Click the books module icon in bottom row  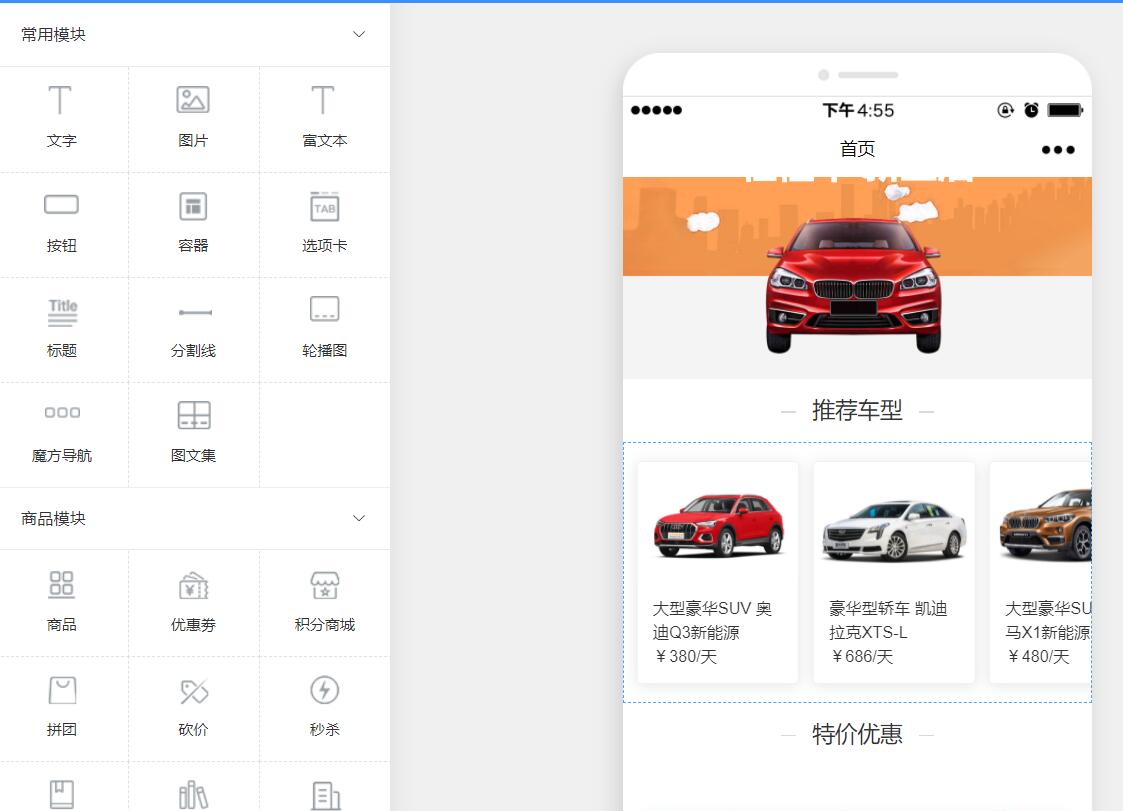[x=193, y=795]
